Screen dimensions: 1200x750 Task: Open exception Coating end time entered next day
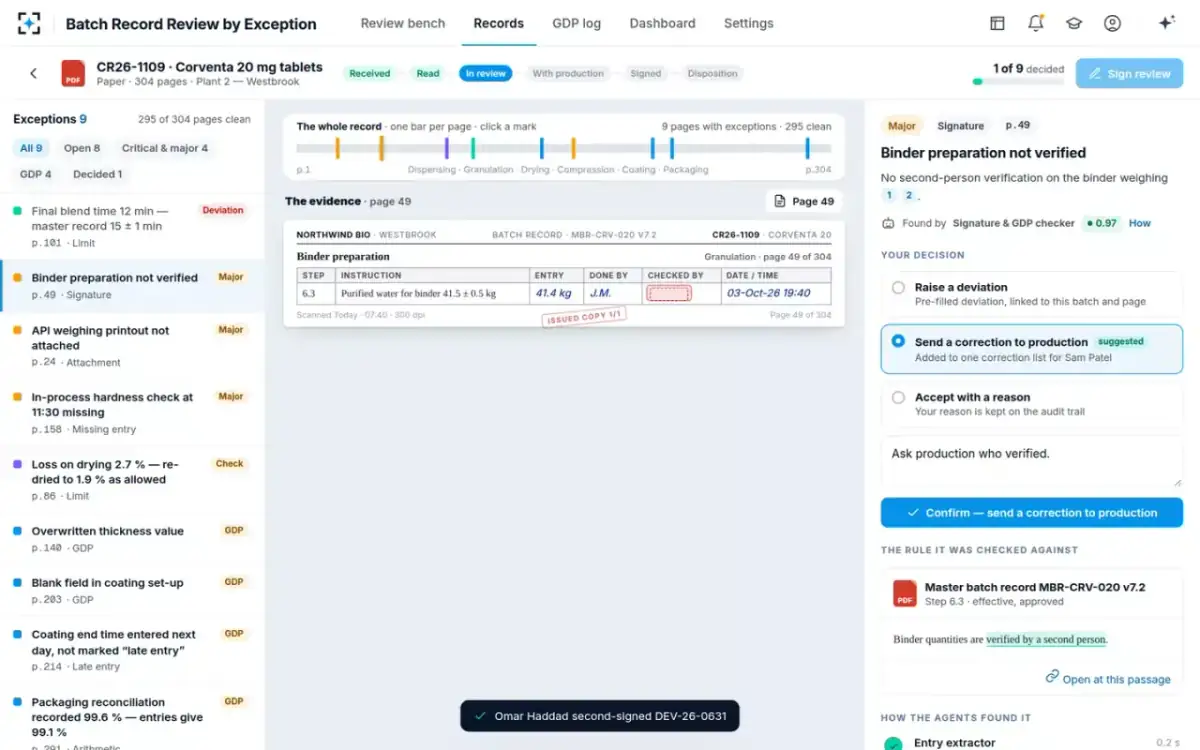coord(132,650)
